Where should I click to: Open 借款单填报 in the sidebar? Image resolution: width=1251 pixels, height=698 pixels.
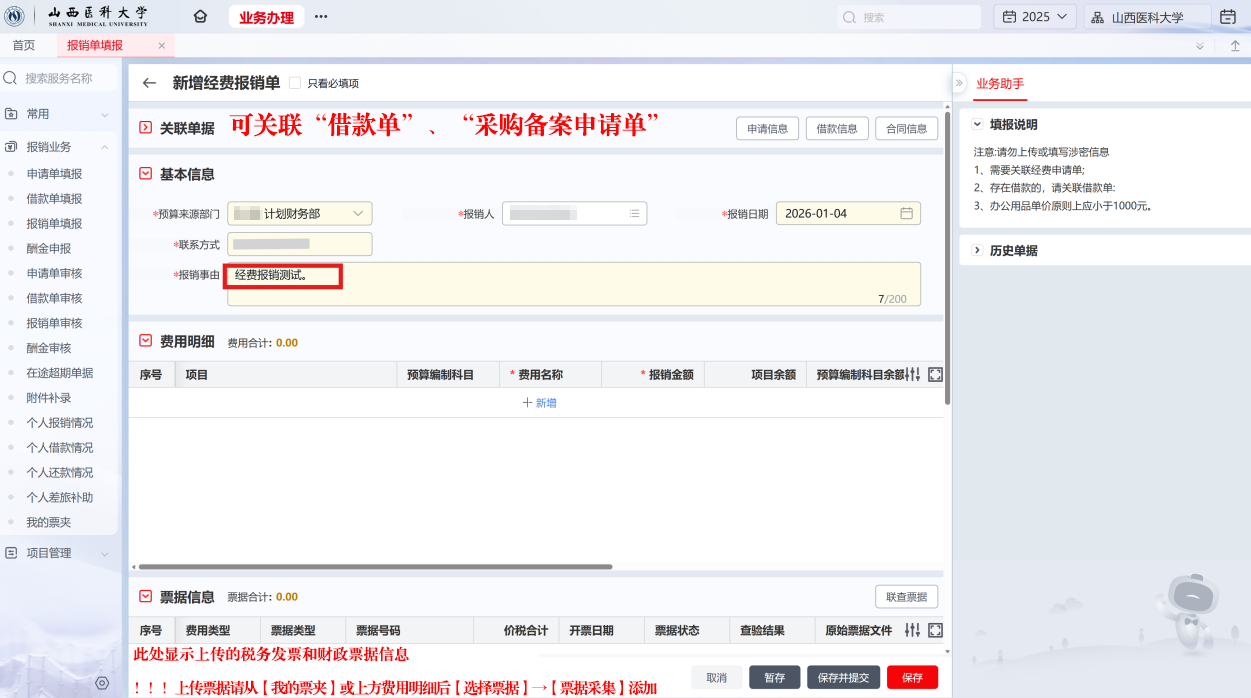54,199
